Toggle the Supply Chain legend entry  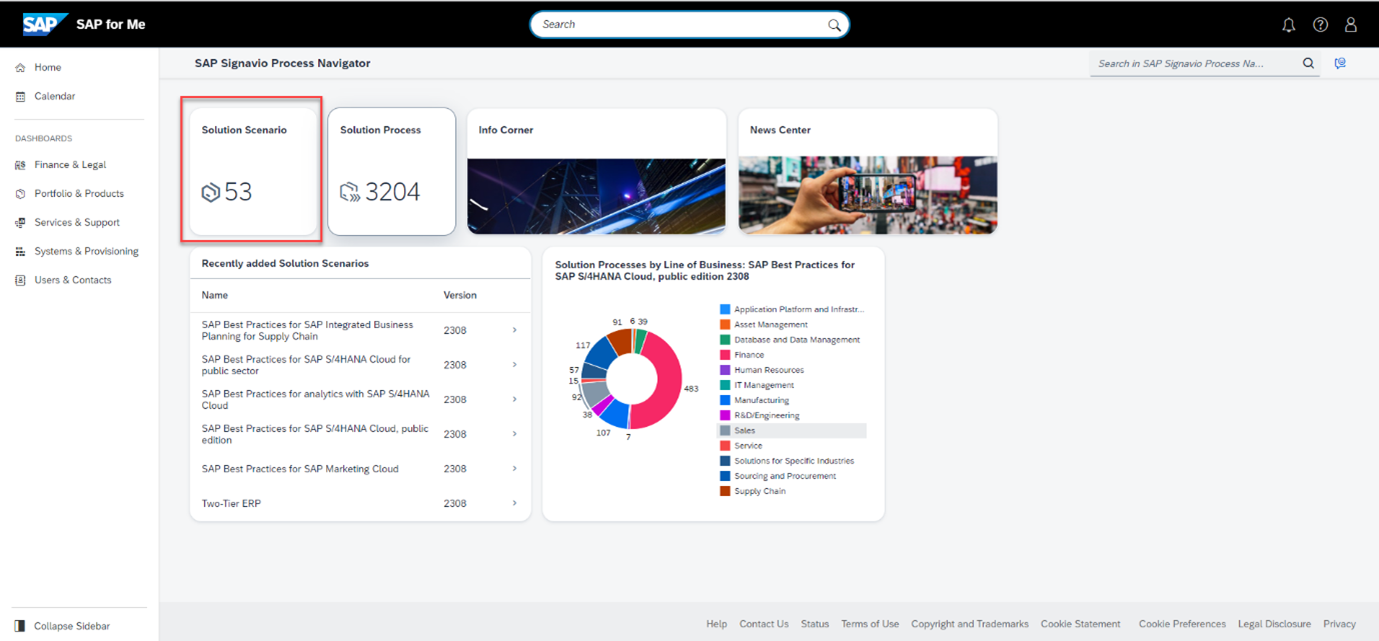pyautogui.click(x=759, y=491)
